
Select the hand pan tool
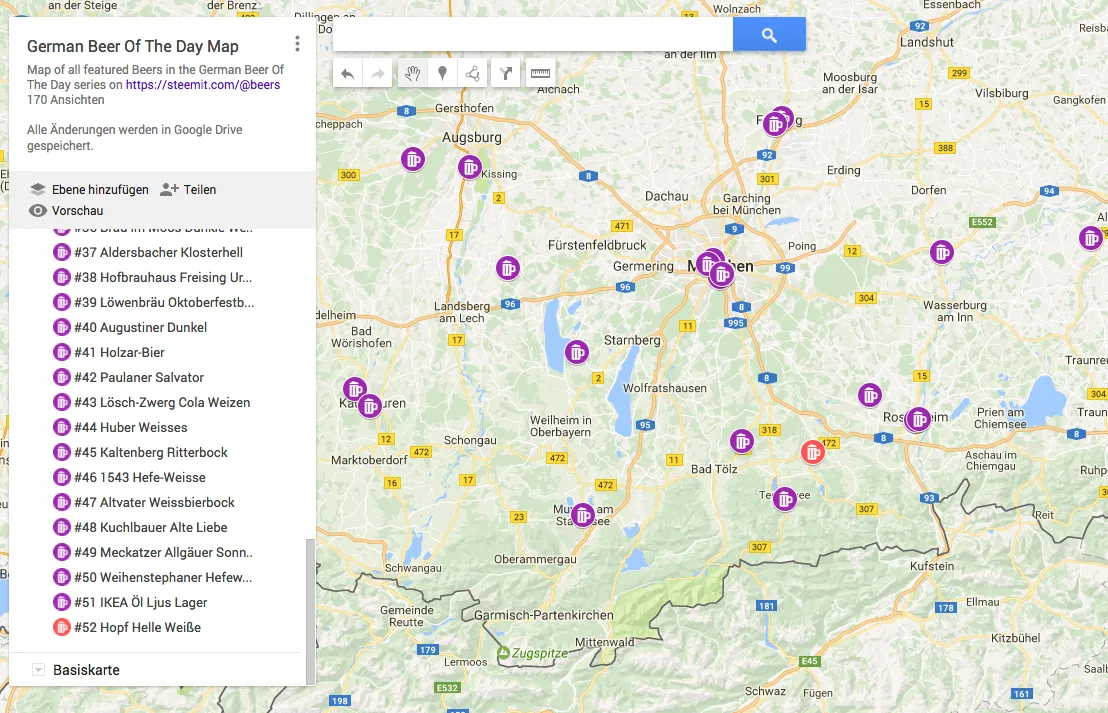413,73
